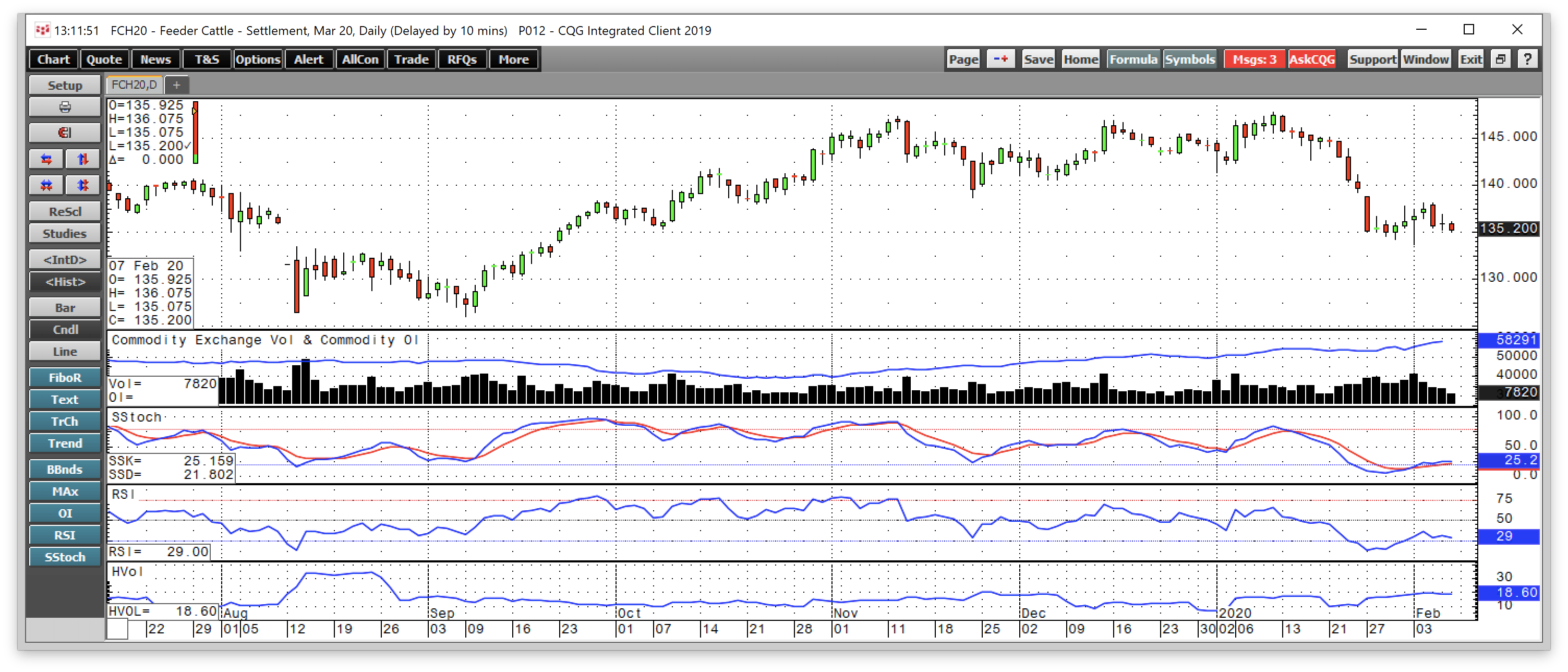Open help with the question mark icon
This screenshot has height=672, width=1568.
1527,59
